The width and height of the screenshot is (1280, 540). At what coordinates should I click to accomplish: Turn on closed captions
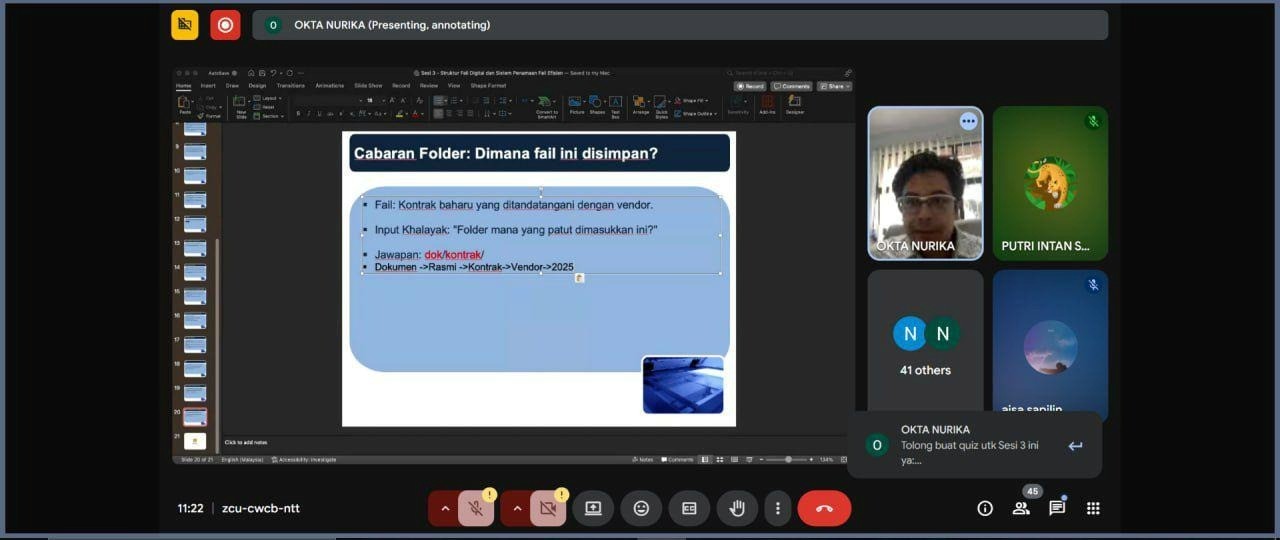pyautogui.click(x=689, y=508)
